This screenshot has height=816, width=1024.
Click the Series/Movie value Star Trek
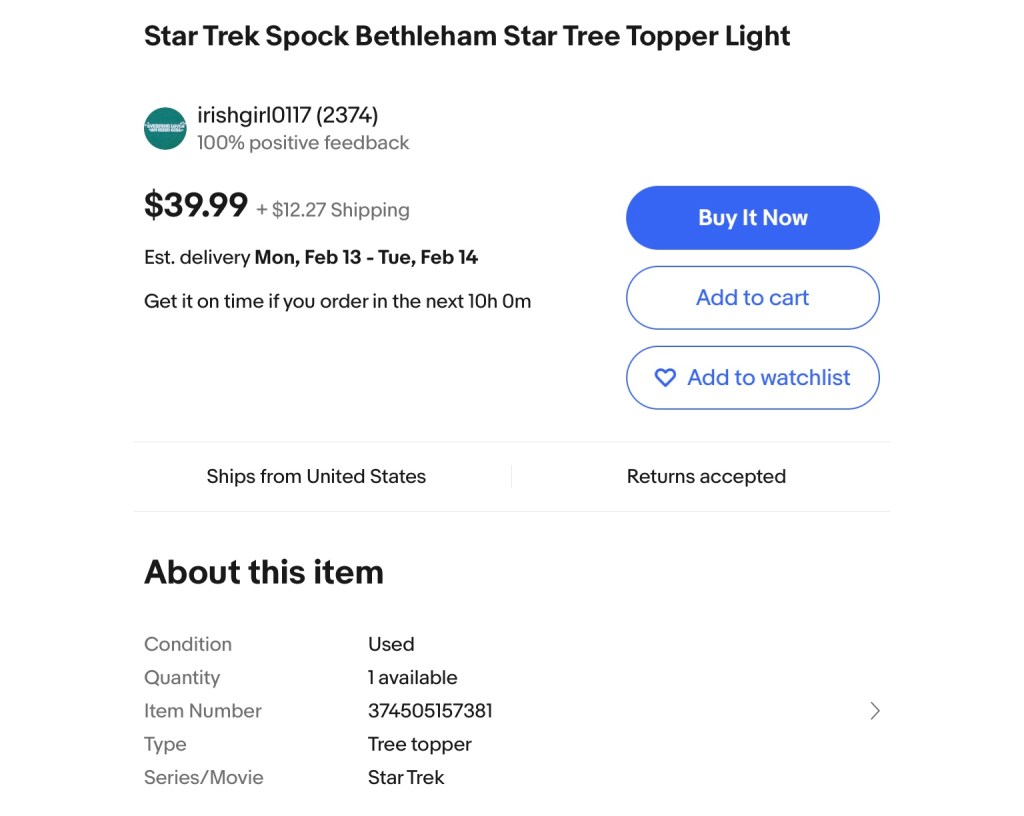406,777
